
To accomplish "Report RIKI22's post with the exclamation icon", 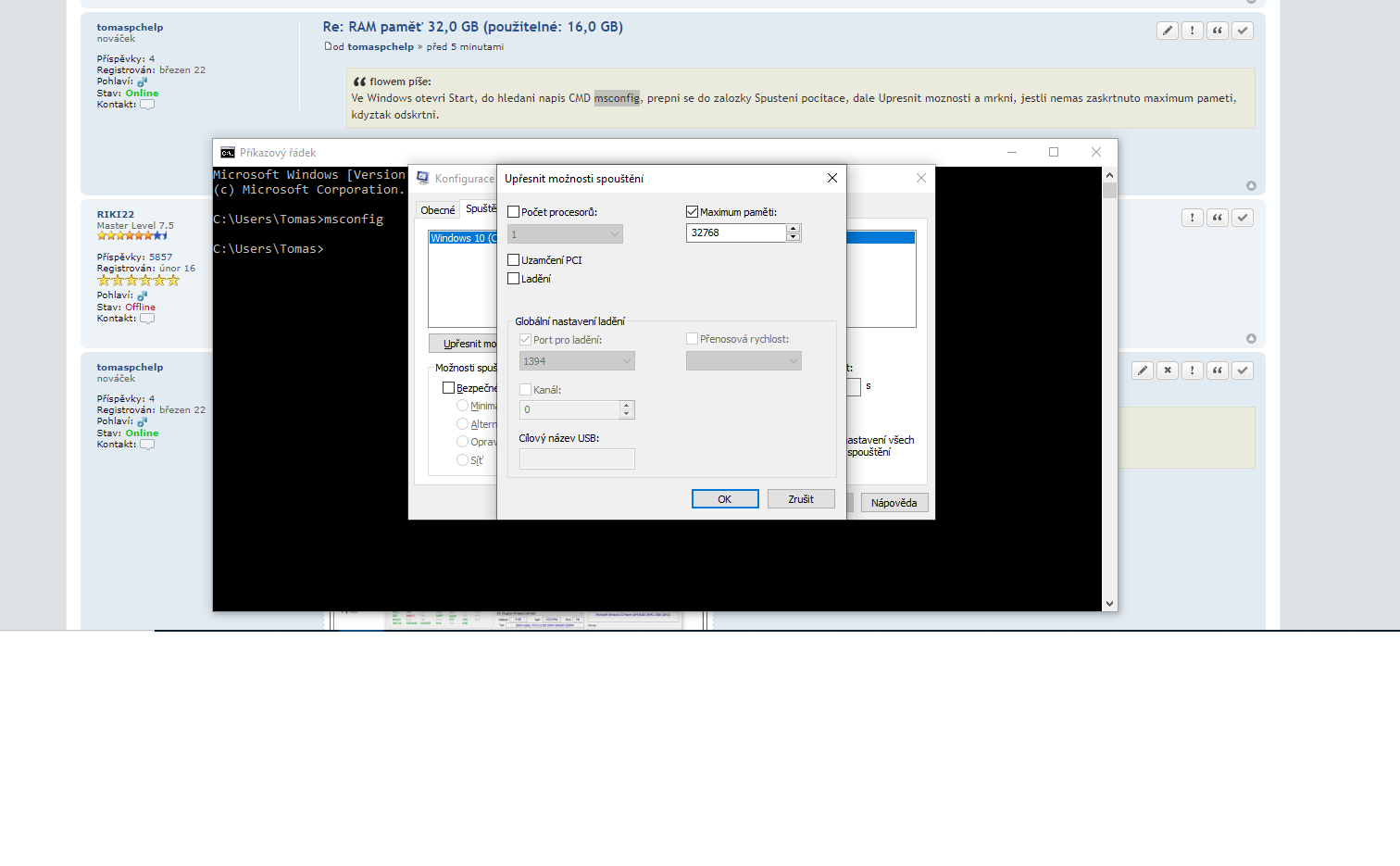I will [x=1193, y=218].
